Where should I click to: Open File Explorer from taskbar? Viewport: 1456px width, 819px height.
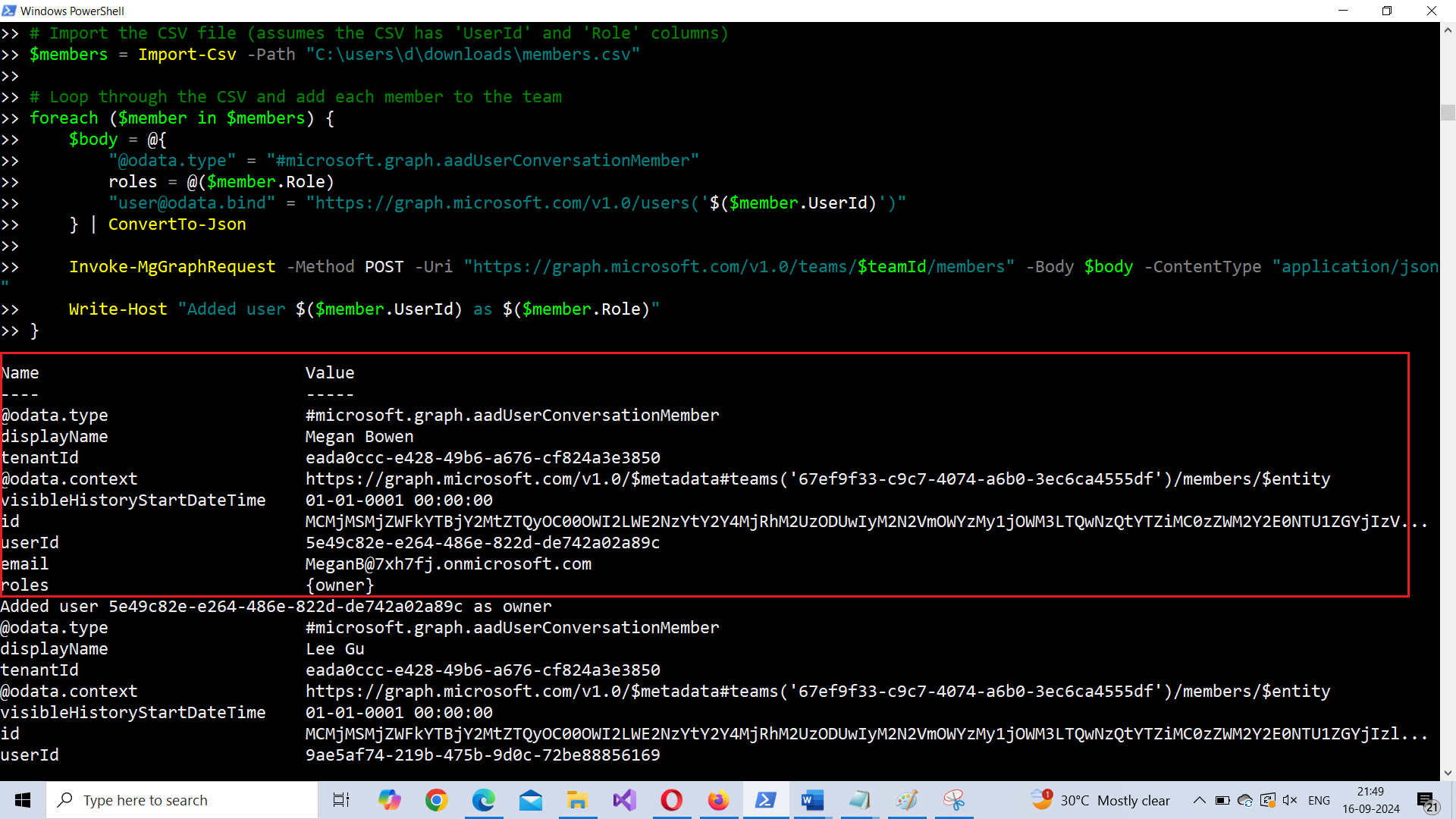pyautogui.click(x=577, y=800)
